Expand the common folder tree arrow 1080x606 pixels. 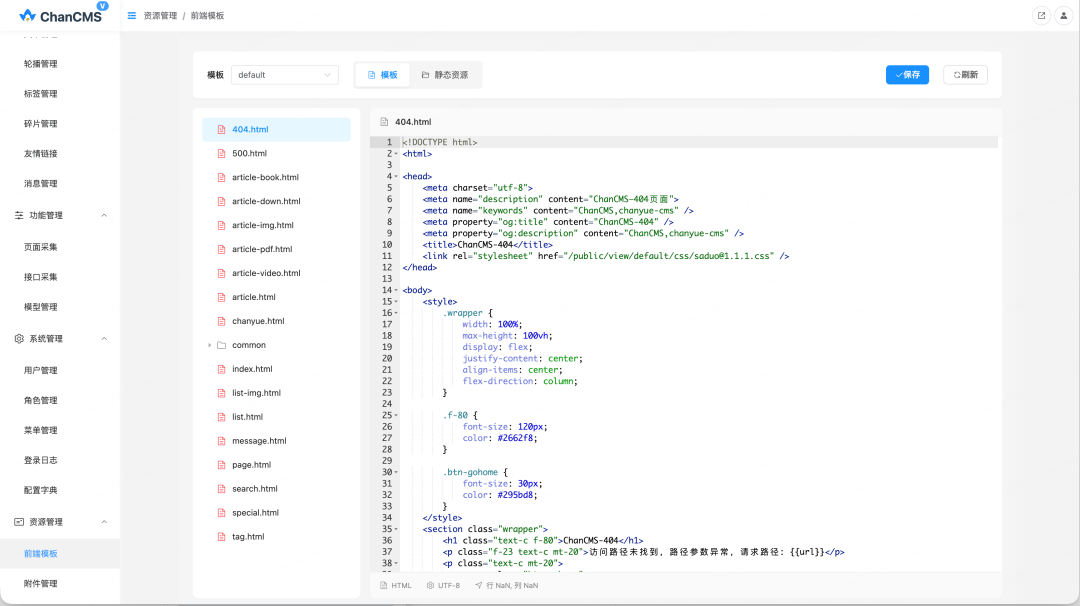point(210,346)
